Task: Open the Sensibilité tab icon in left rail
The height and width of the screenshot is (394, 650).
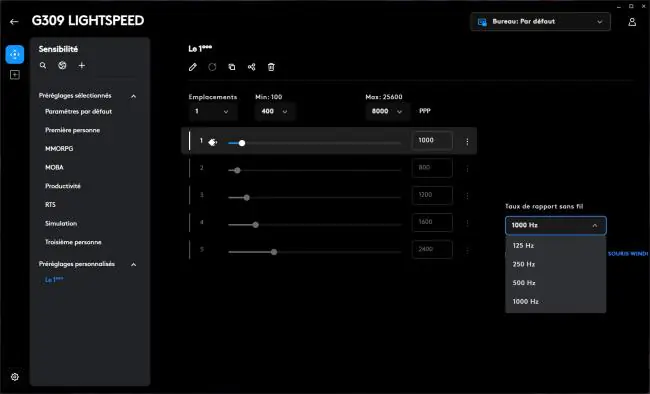Action: [x=15, y=54]
